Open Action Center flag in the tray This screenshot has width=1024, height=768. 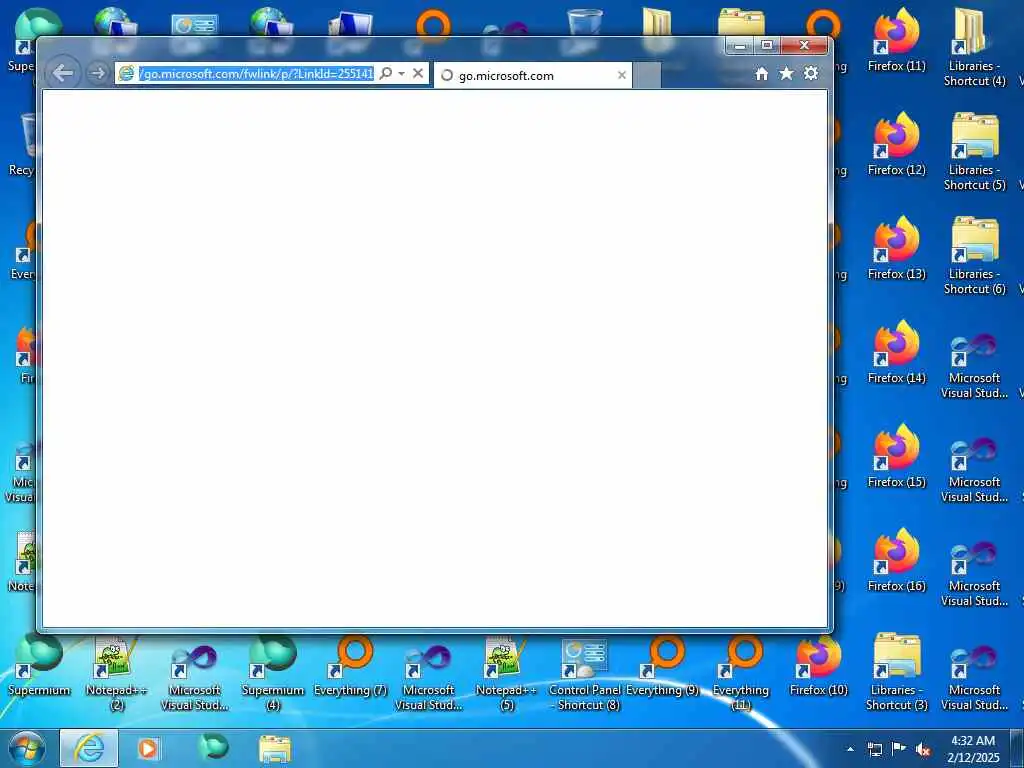click(899, 749)
